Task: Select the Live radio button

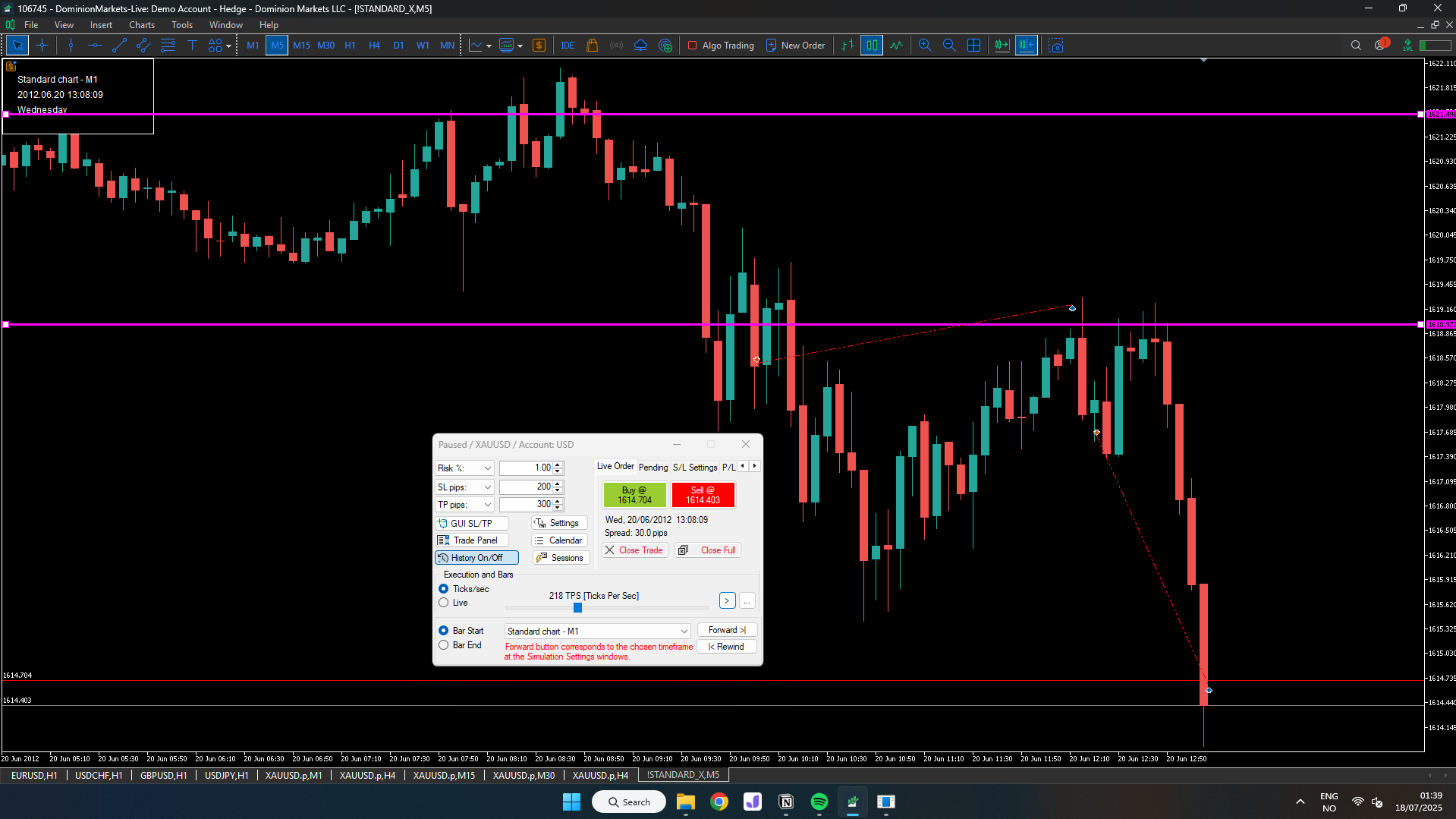Action: point(444,603)
